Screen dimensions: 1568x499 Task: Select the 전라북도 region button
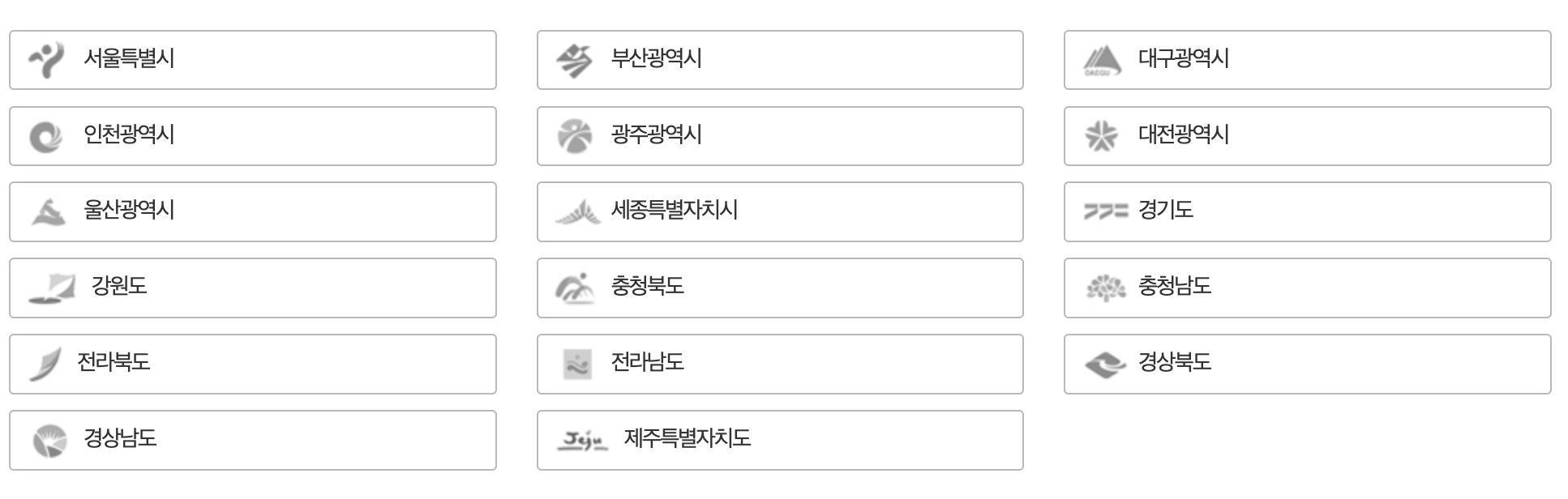pos(251,364)
